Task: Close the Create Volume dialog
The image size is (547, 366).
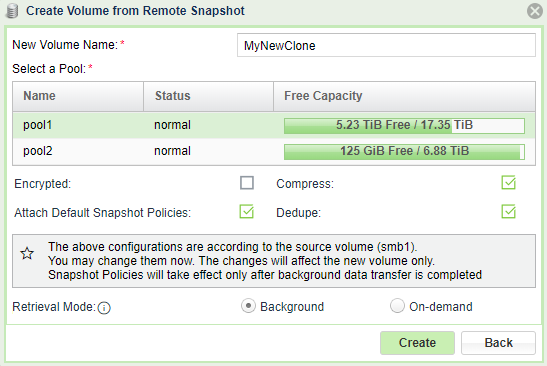Action: (534, 11)
